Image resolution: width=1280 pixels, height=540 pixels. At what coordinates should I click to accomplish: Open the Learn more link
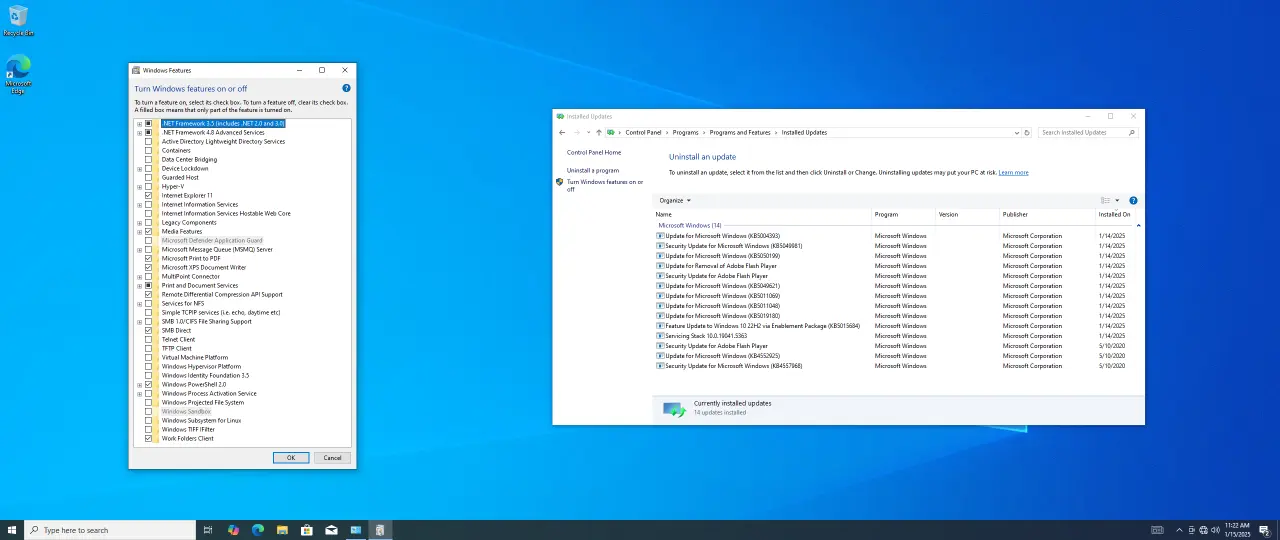pyautogui.click(x=1013, y=172)
